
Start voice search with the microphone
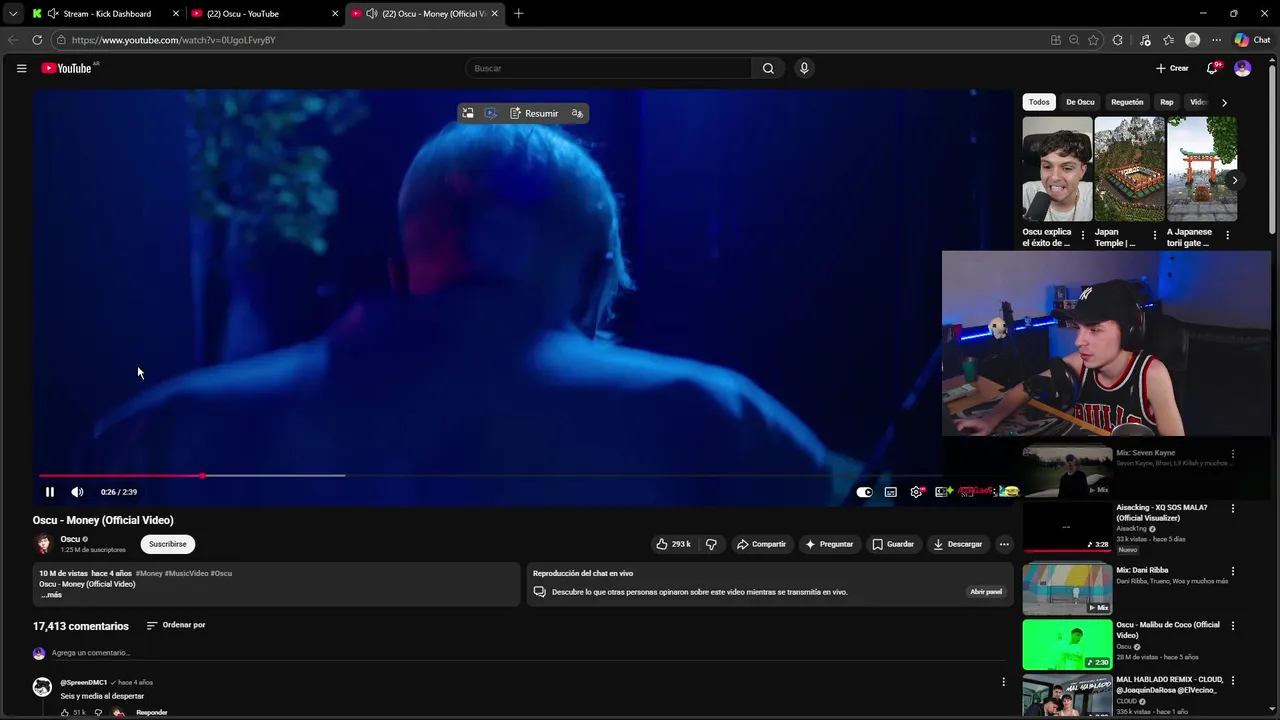coord(804,68)
